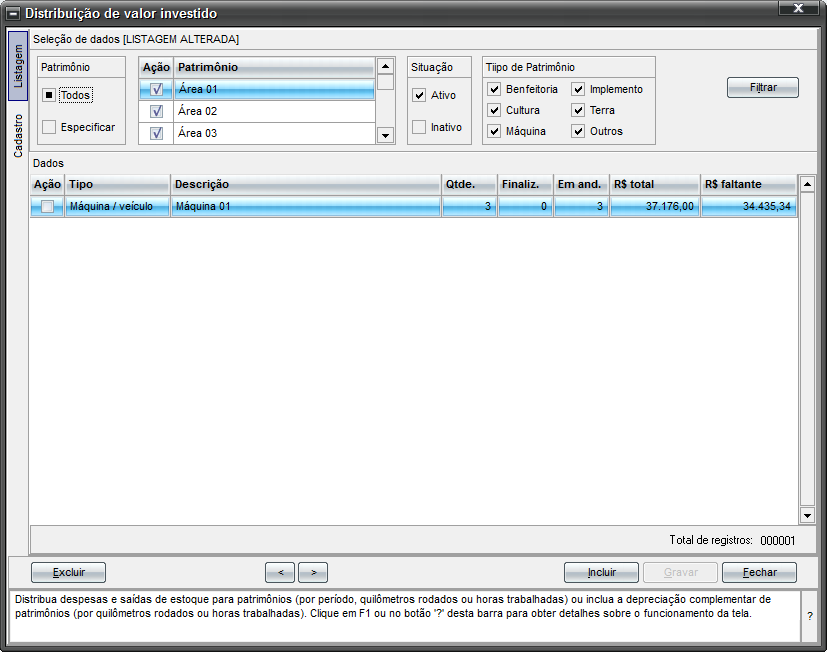Click the Em and. column header
The image size is (827, 652).
click(x=582, y=185)
